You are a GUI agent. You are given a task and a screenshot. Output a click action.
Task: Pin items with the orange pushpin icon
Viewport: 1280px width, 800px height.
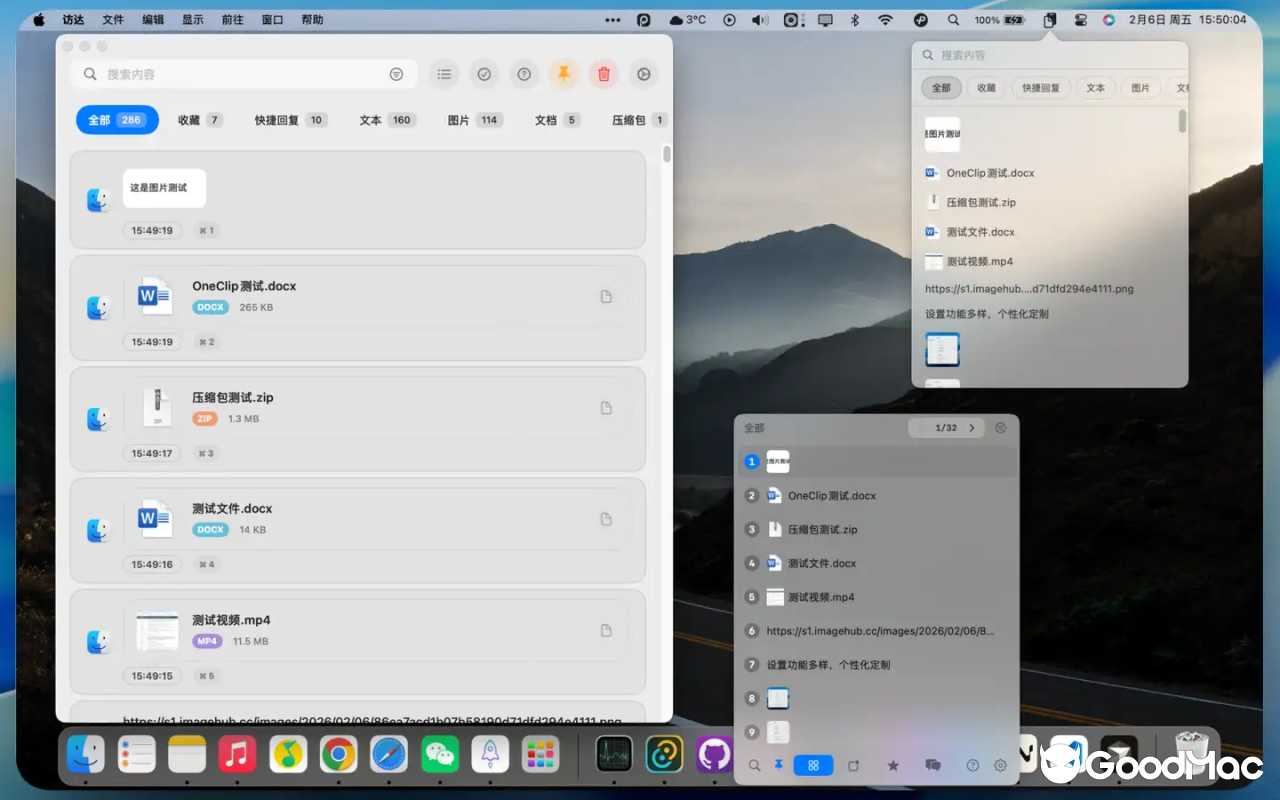(563, 73)
